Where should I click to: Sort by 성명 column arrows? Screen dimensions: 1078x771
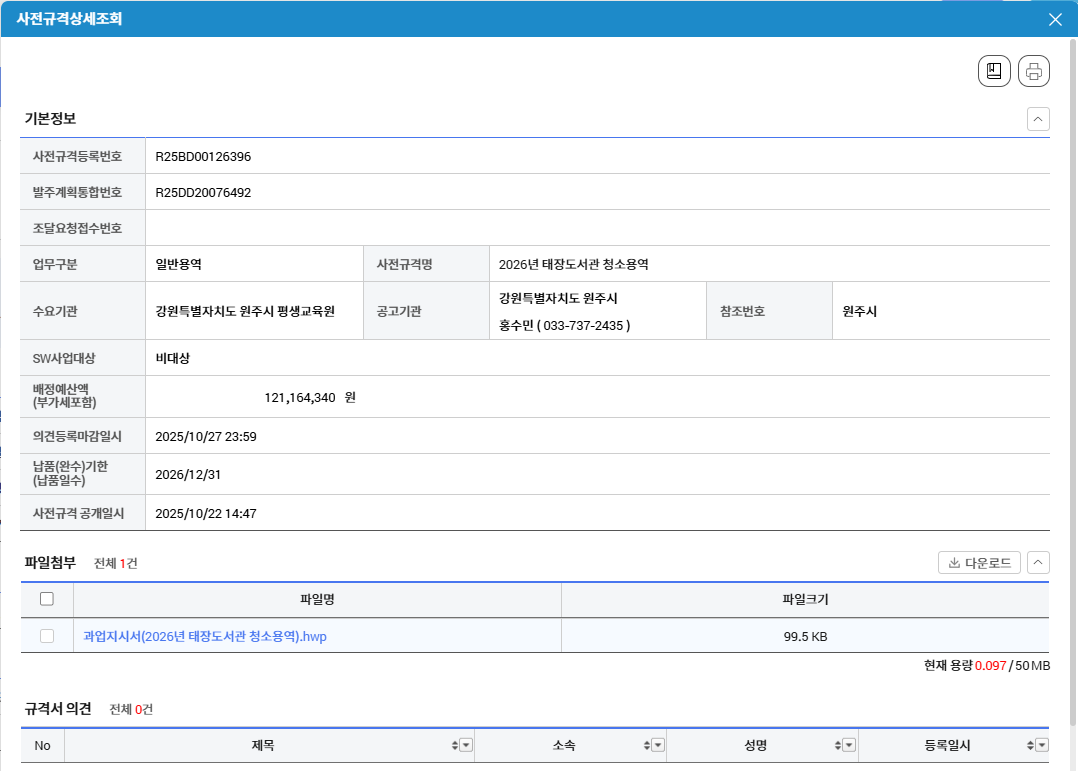tap(837, 746)
